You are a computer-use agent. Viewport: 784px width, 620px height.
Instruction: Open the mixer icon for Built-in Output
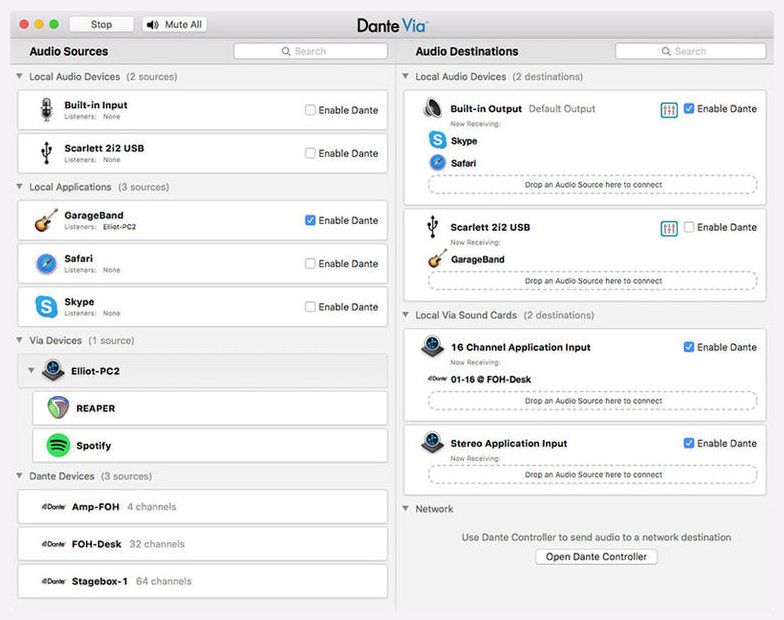pyautogui.click(x=668, y=110)
